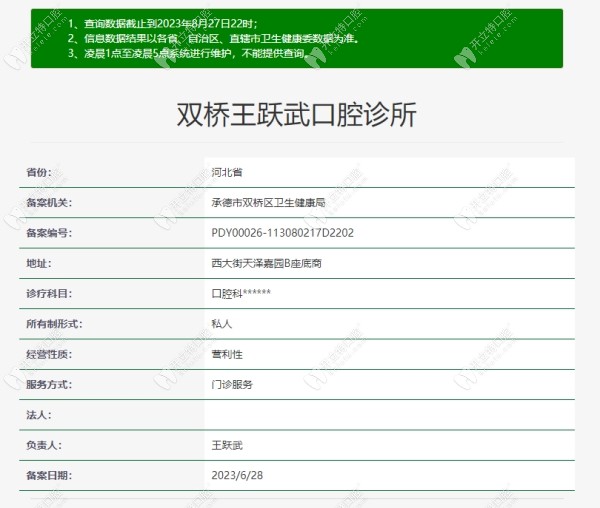Click the 备案日期 label
Viewport: 600px width, 508px height.
pyautogui.click(x=49, y=475)
